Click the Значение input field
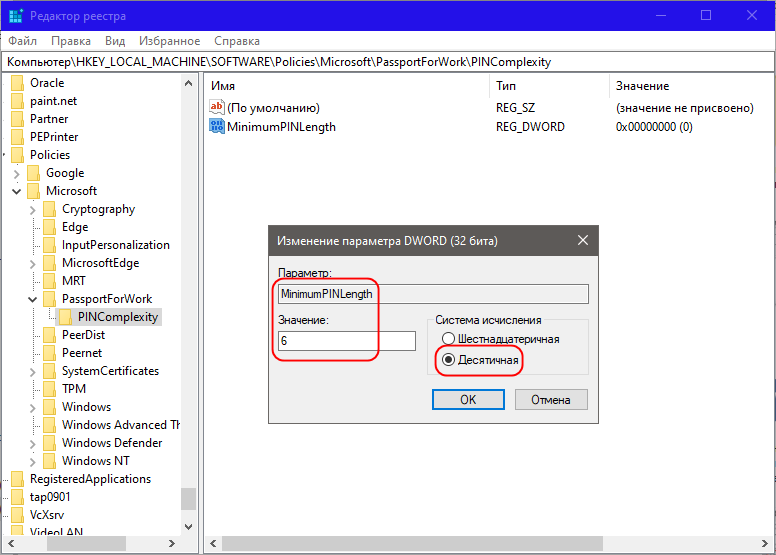This screenshot has height=555, width=776. pyautogui.click(x=346, y=341)
